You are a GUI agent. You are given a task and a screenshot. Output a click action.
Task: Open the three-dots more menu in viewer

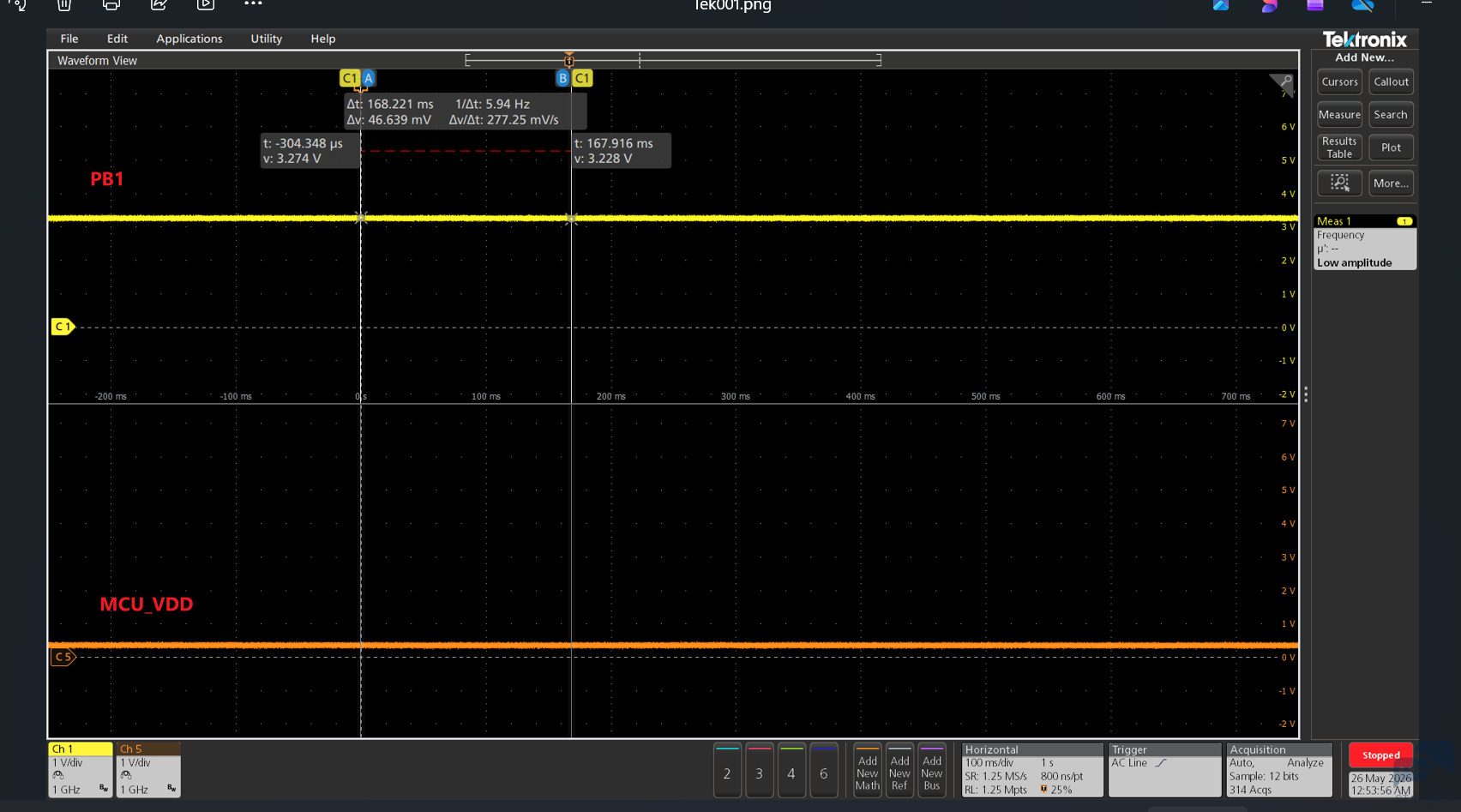click(x=253, y=4)
